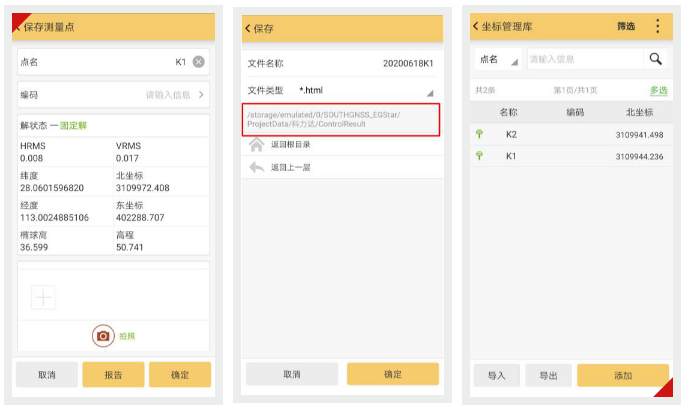Screen dimensions: 687x411
Task: Enable 多选 multi-select mode
Action: tap(658, 91)
